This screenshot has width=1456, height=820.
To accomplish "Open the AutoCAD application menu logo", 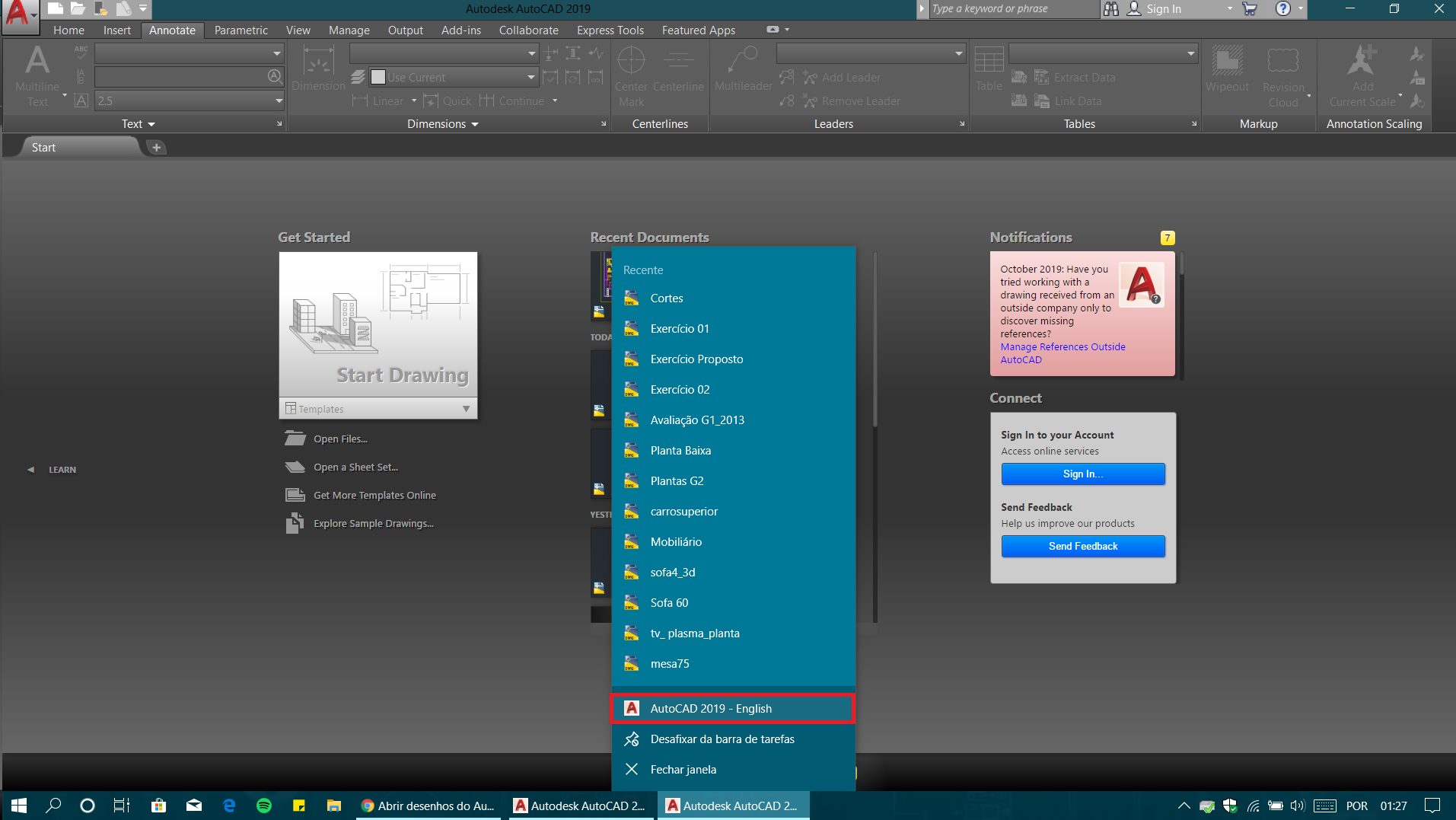I will [x=18, y=14].
